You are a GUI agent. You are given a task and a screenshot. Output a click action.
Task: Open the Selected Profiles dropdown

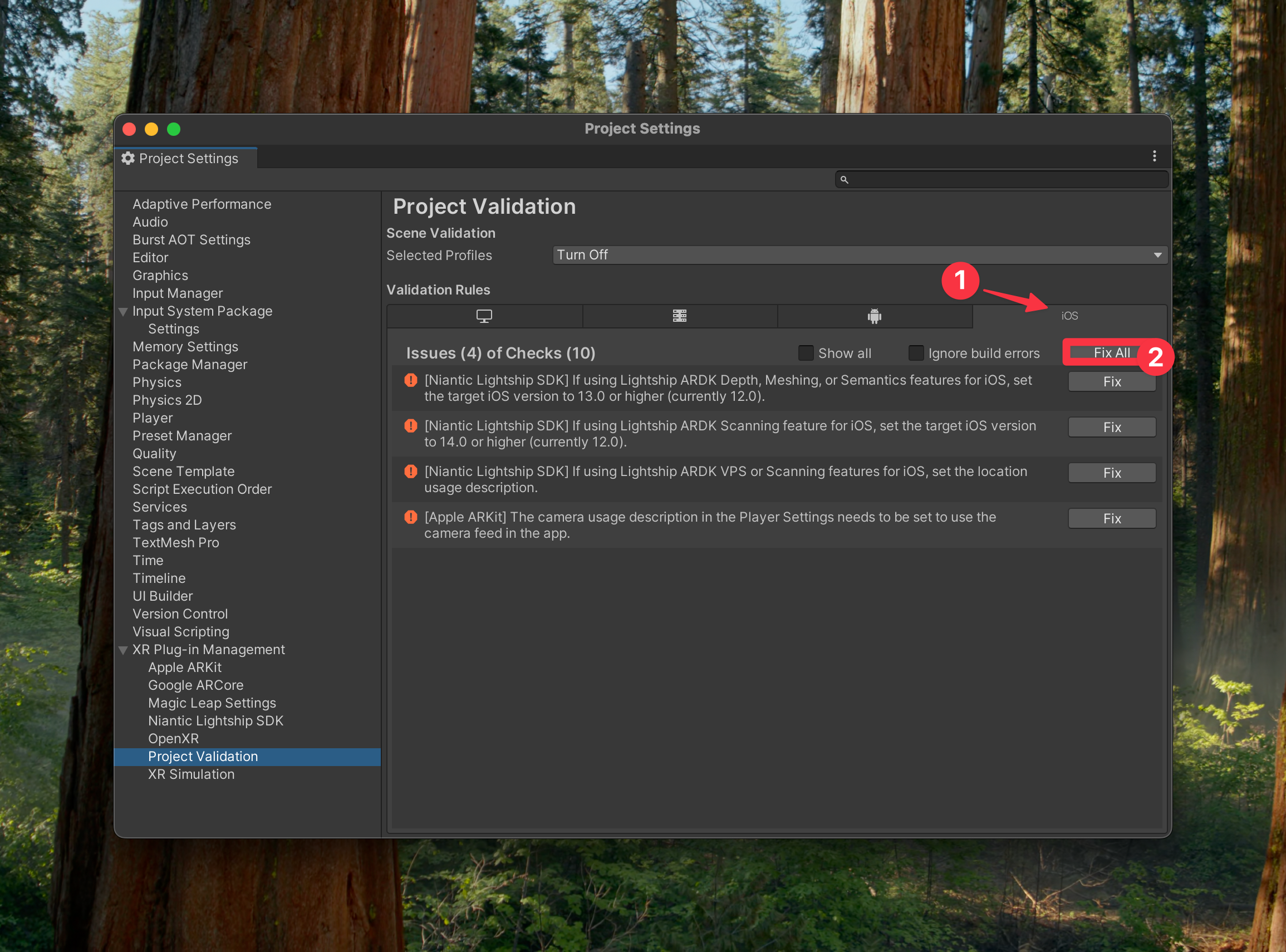pyautogui.click(x=860, y=255)
